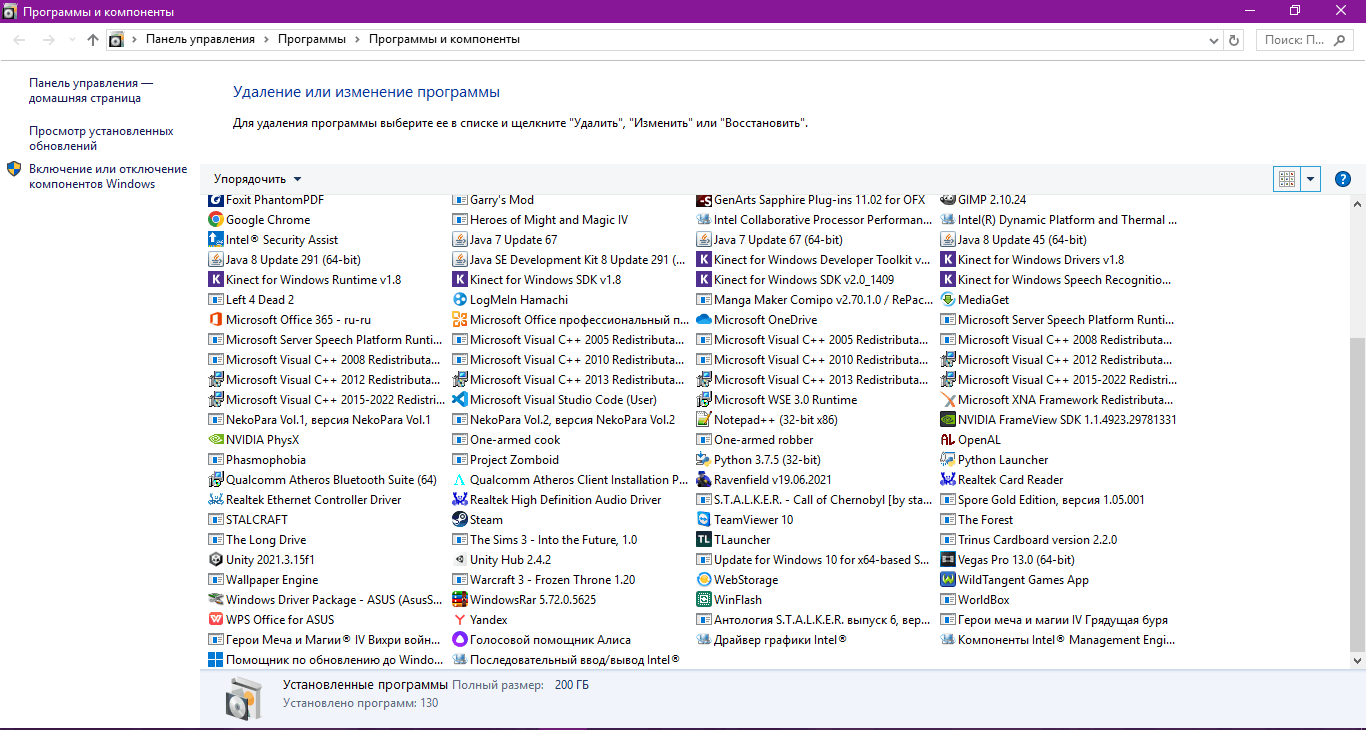Click Программы и компоненты breadcrumb

[444, 40]
